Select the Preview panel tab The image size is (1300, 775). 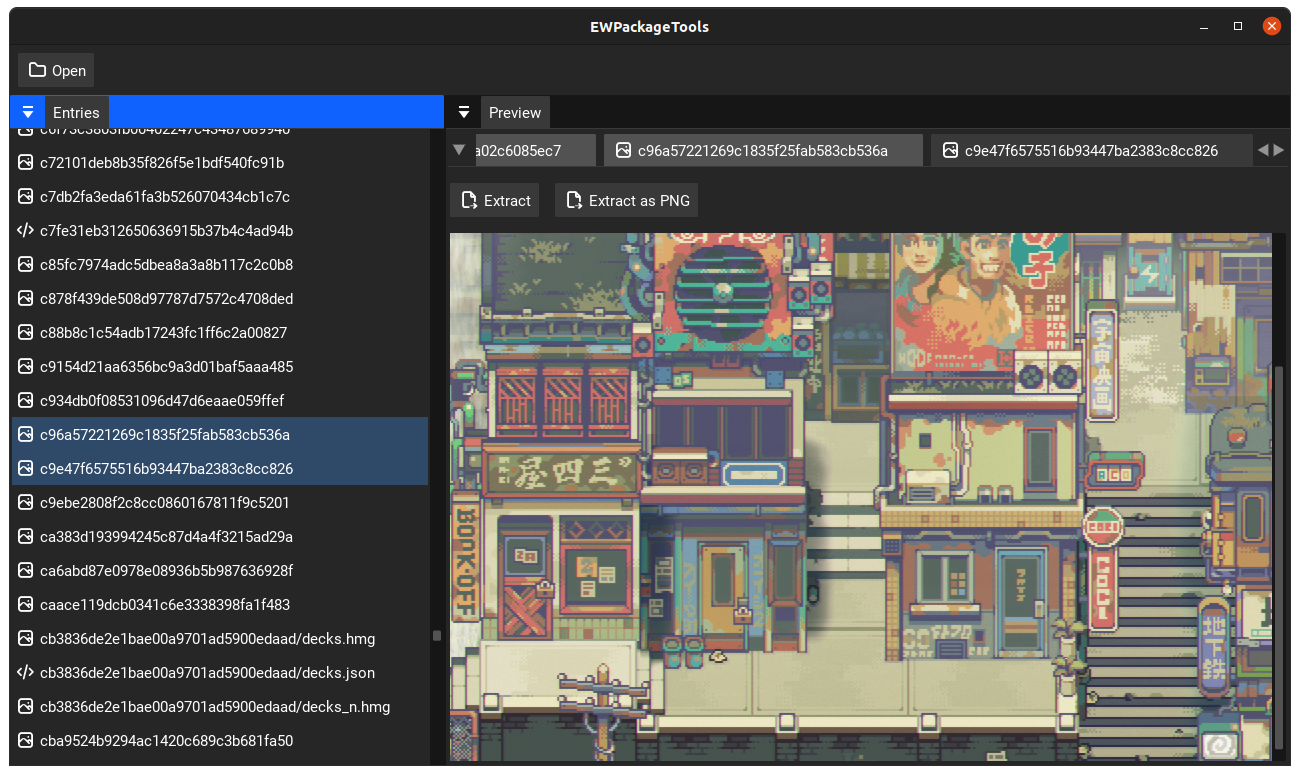coord(515,112)
